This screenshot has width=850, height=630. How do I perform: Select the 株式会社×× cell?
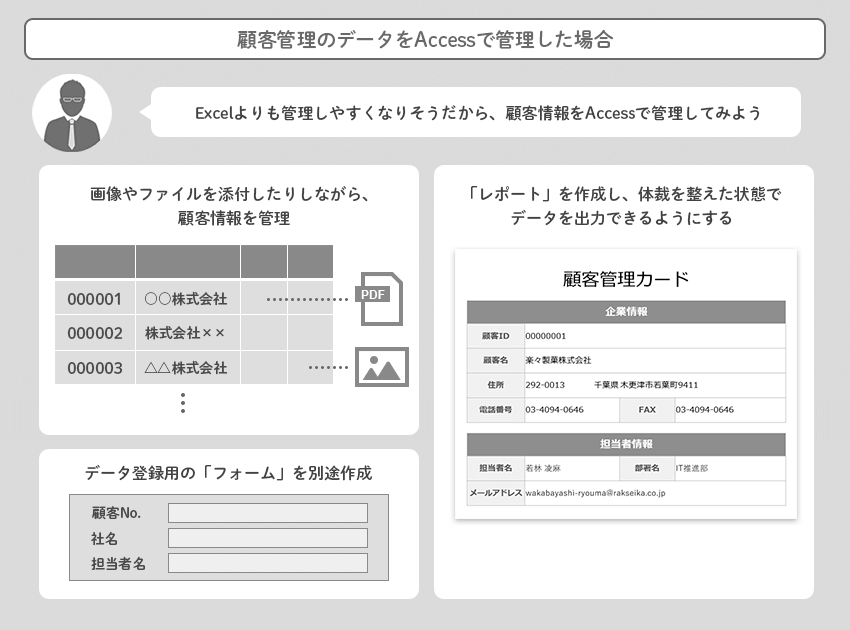[x=188, y=333]
